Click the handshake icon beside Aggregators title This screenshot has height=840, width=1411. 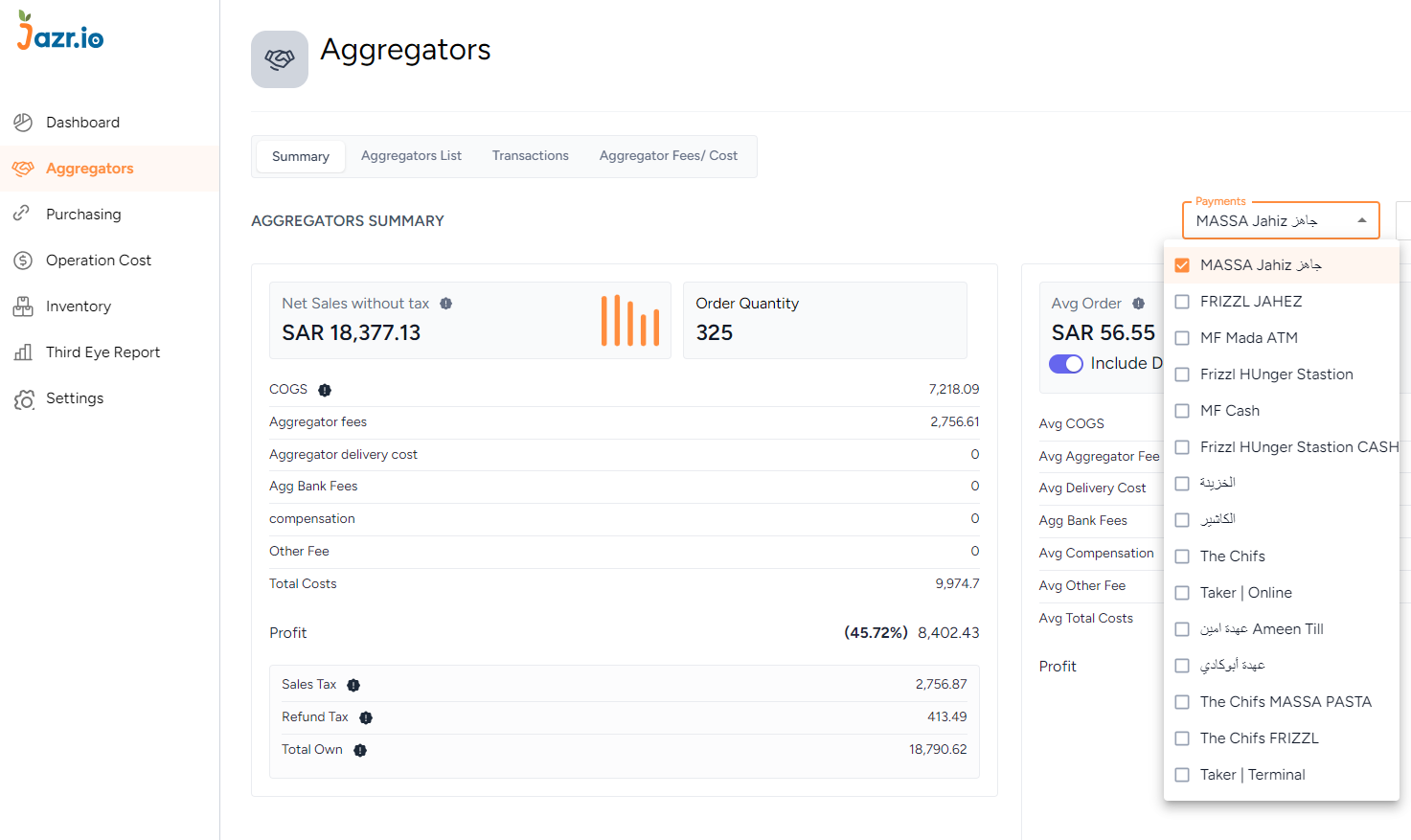coord(279,58)
